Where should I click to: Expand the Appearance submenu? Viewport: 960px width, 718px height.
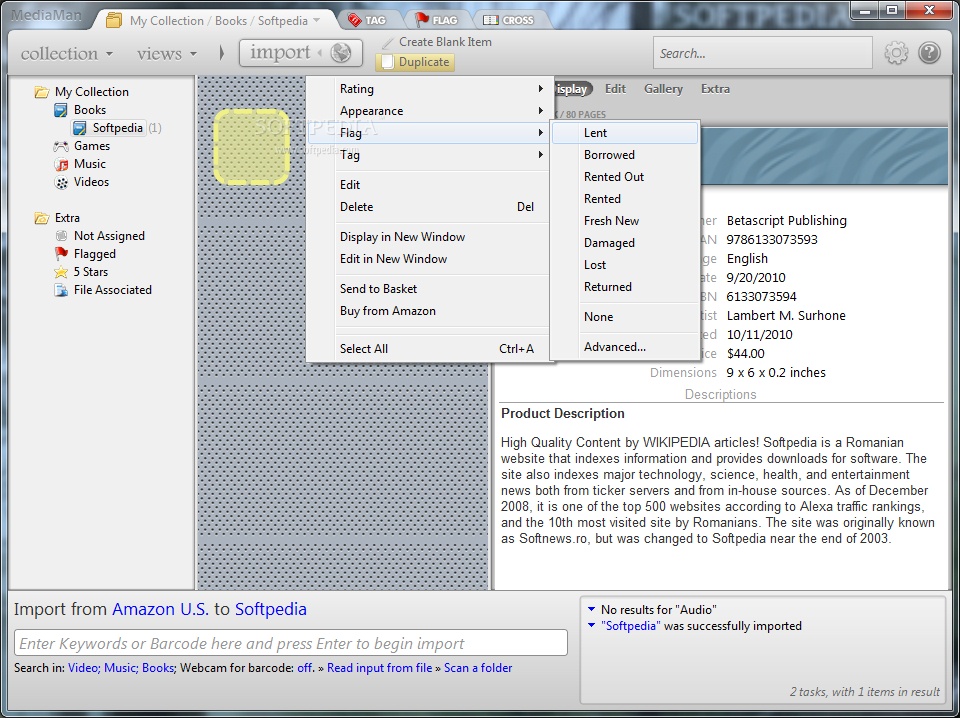[x=430, y=111]
